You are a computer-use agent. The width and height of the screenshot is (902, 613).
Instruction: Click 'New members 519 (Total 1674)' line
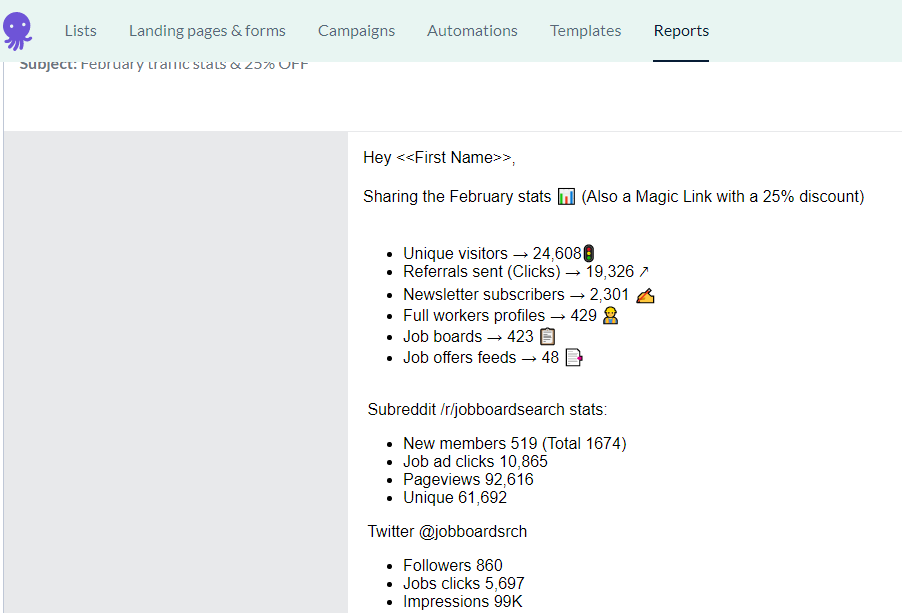515,443
